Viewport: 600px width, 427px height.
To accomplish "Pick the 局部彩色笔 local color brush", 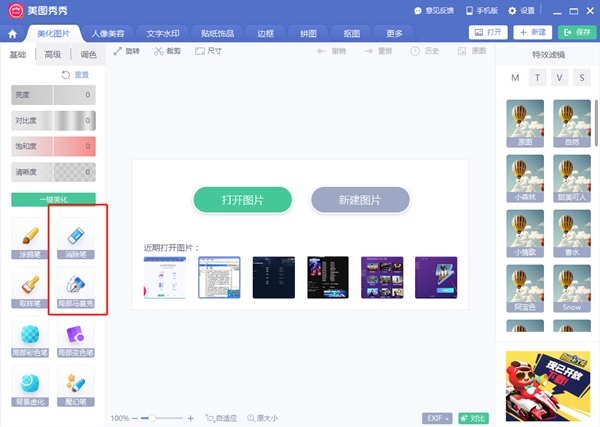I will [x=30, y=337].
